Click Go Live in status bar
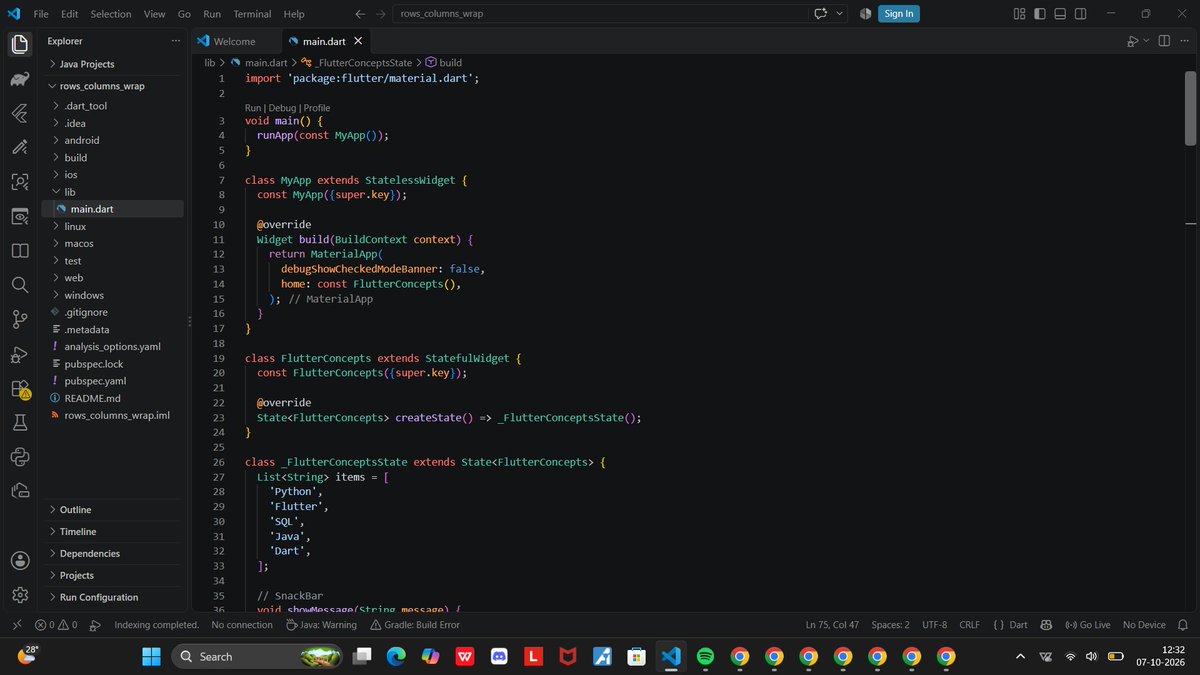The image size is (1200, 675). click(x=1088, y=625)
